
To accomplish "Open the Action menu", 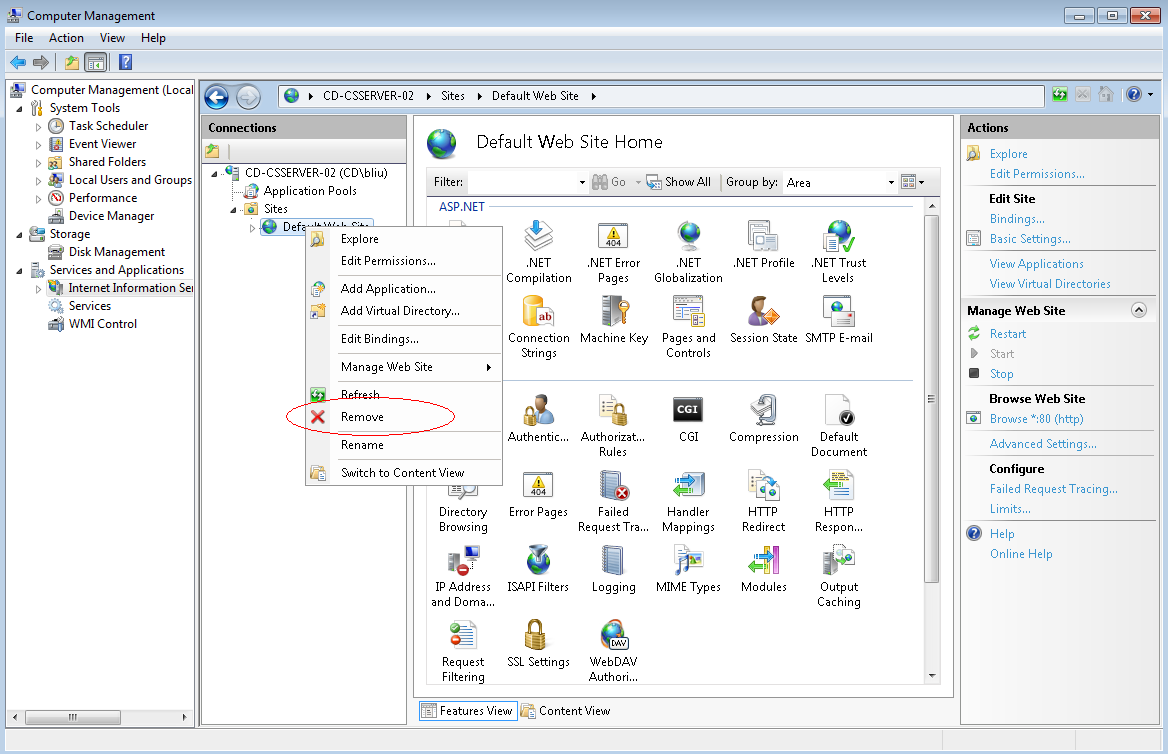I will [66, 38].
